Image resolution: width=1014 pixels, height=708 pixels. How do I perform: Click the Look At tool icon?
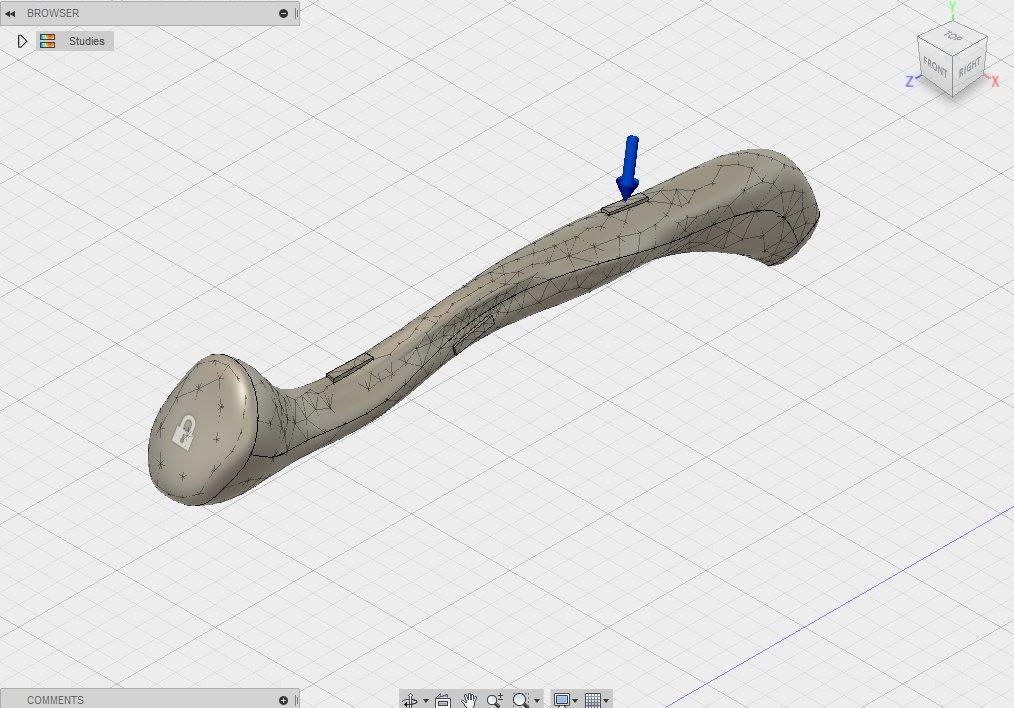443,700
